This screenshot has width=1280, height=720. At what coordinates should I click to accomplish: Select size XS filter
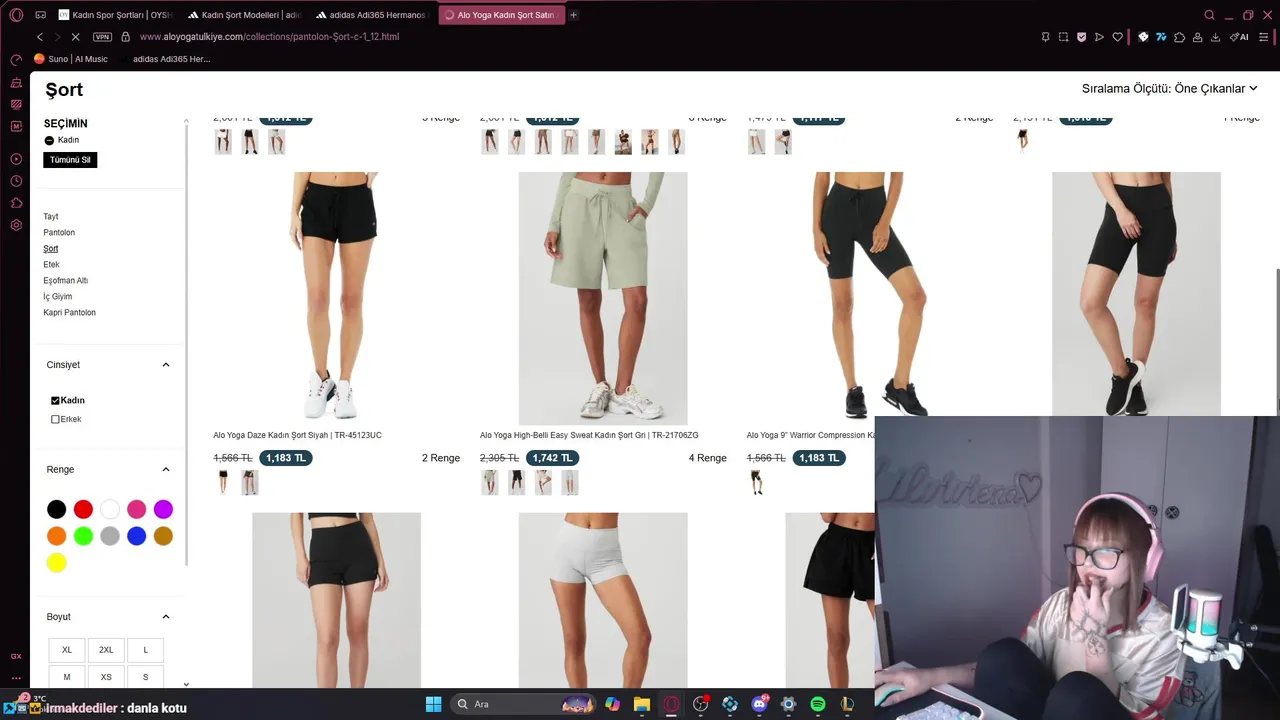click(x=106, y=677)
